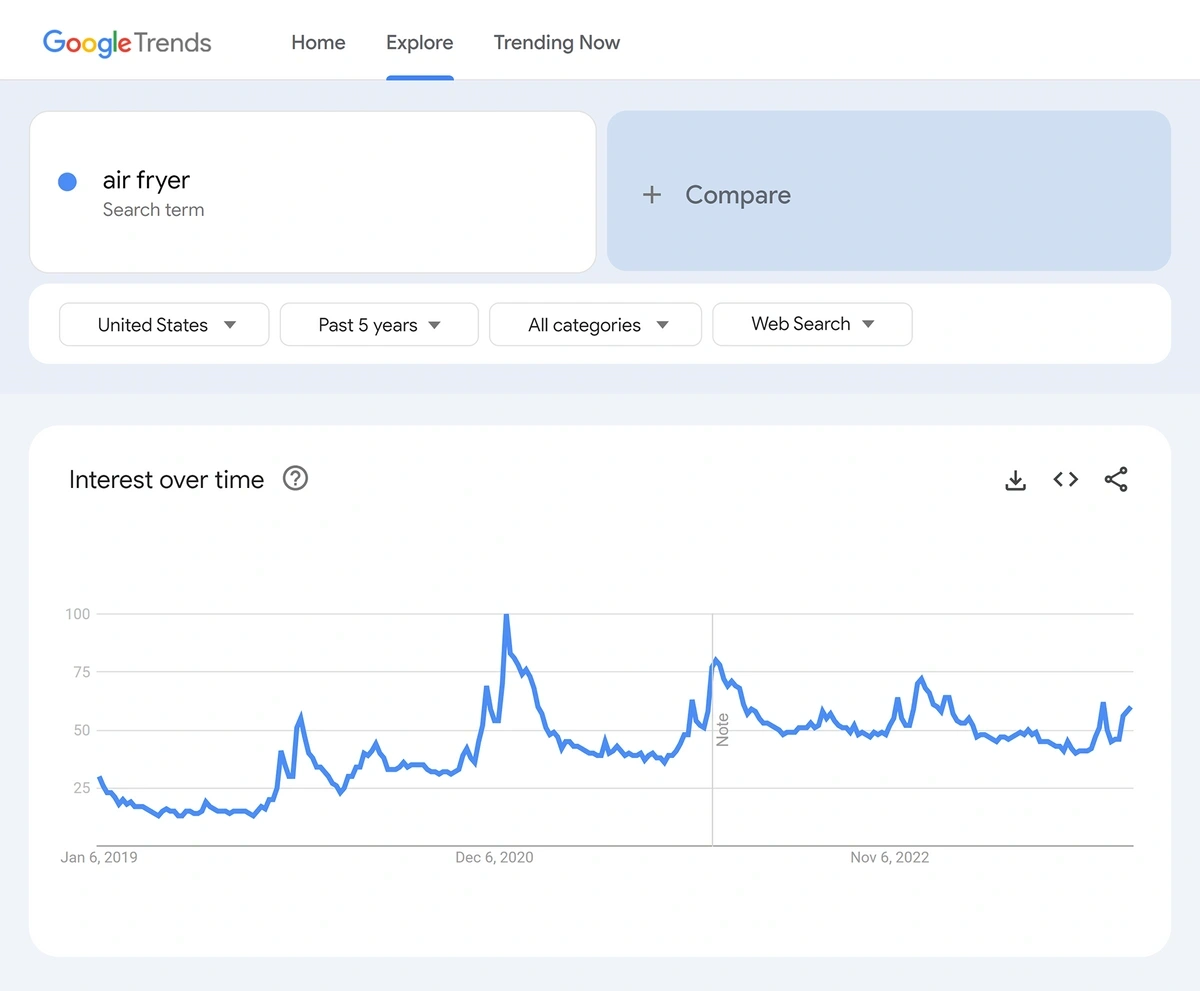Click the 25 value on the y-axis
The height and width of the screenshot is (991, 1200).
(80, 788)
